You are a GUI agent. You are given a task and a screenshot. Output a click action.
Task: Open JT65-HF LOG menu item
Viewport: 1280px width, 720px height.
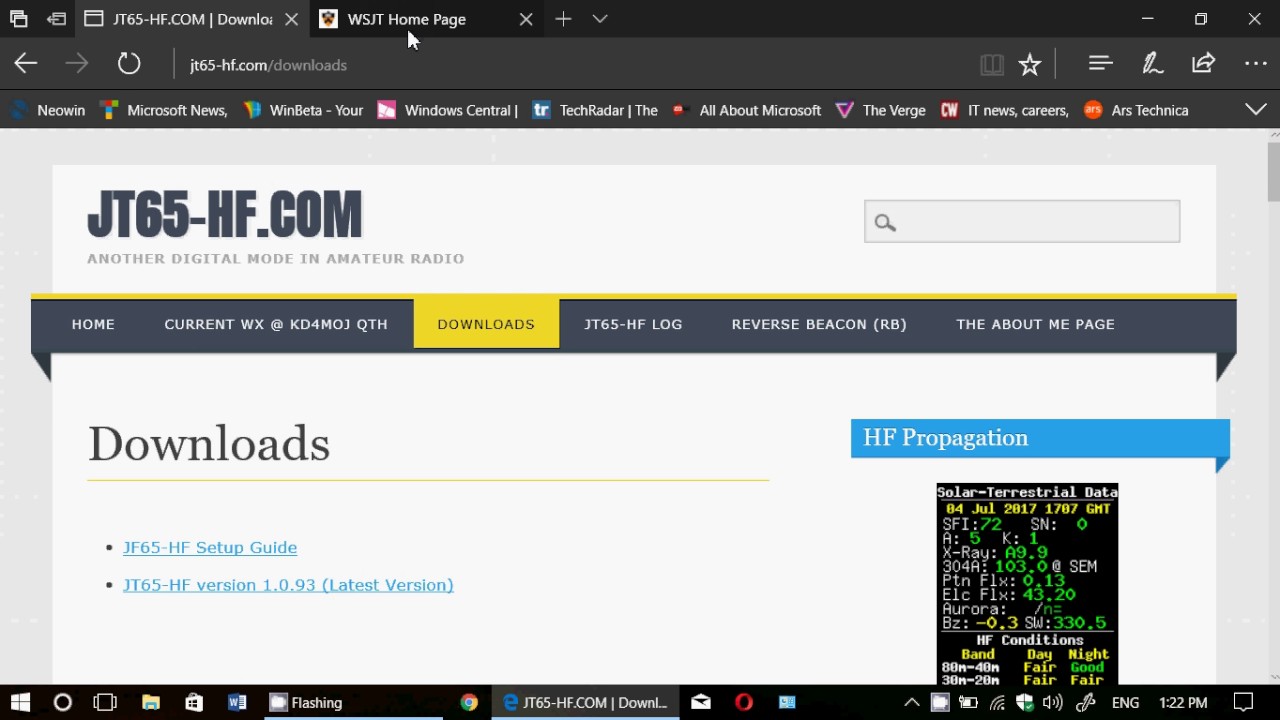[633, 324]
